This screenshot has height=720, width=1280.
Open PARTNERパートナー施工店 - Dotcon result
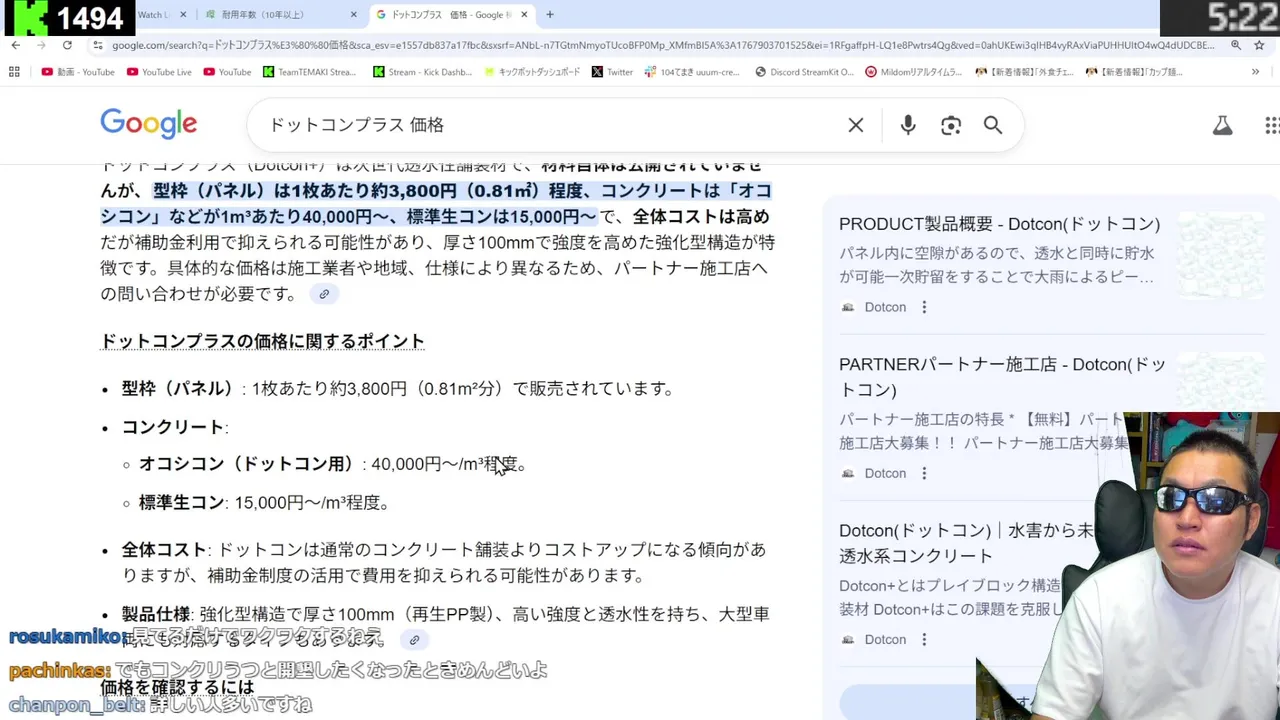click(1002, 377)
